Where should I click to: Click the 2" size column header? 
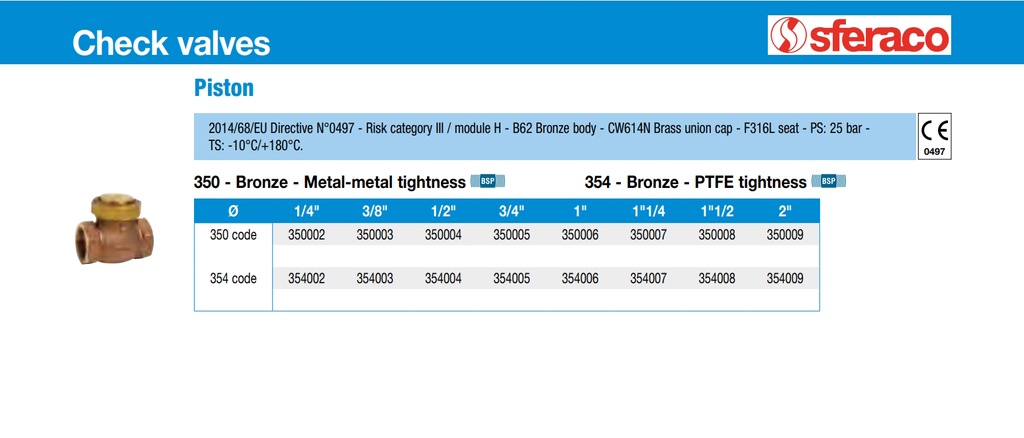pos(784,211)
